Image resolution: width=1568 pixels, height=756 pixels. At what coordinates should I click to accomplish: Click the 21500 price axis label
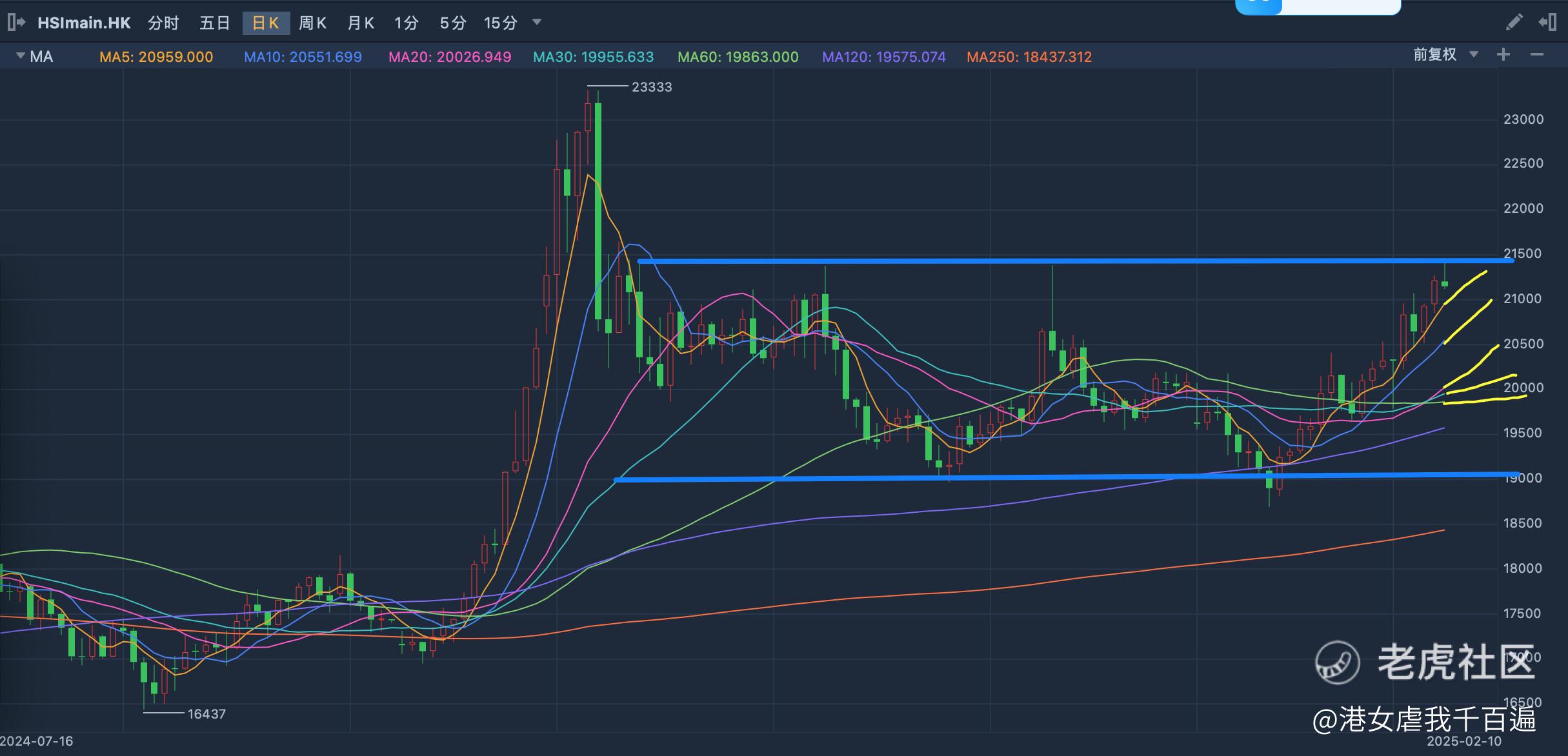pos(1523,254)
